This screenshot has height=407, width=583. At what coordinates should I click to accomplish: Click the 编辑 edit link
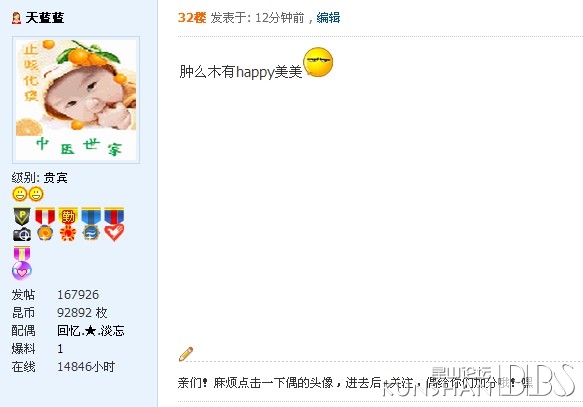pos(328,17)
